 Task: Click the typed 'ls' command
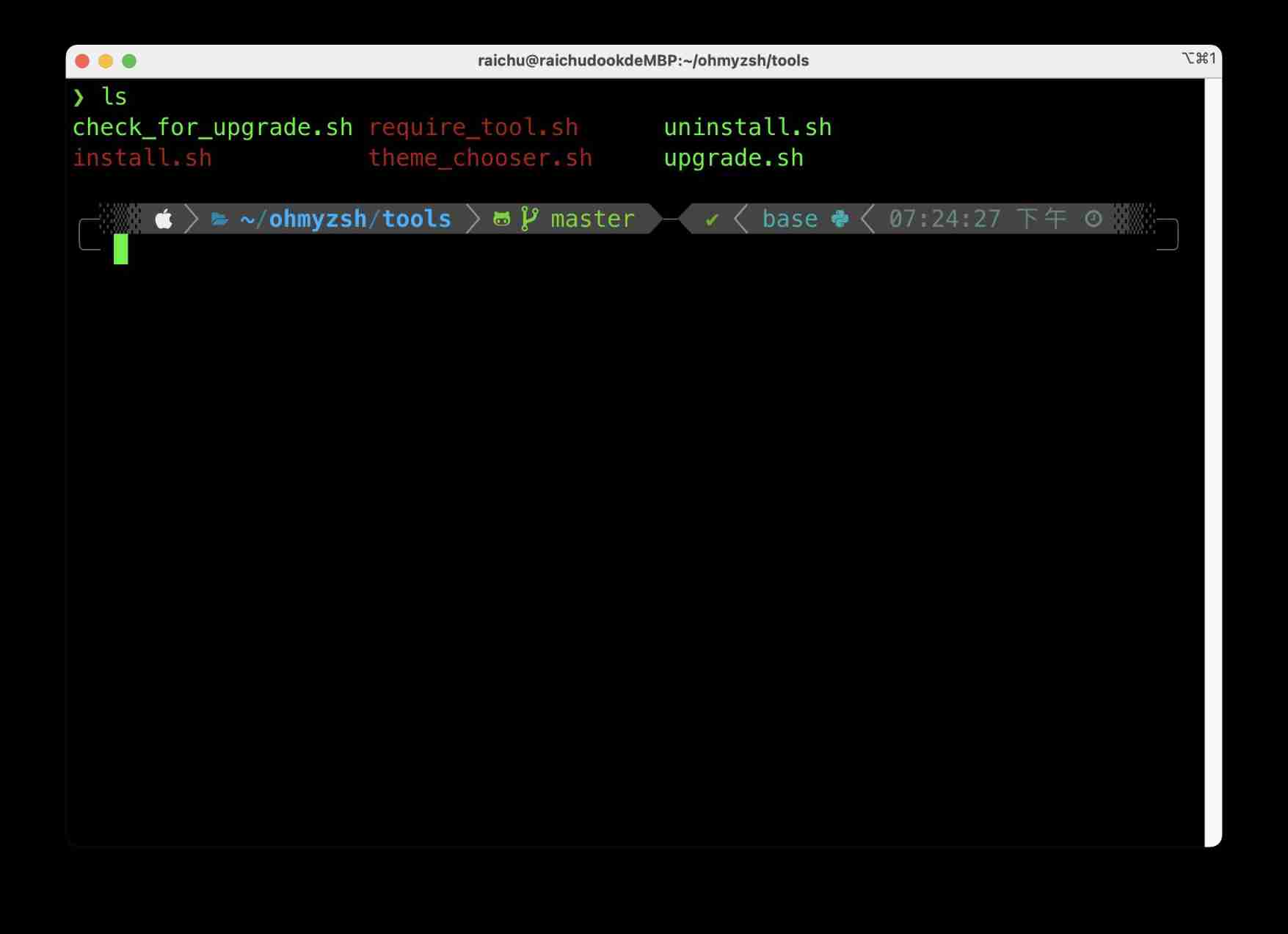point(114,97)
